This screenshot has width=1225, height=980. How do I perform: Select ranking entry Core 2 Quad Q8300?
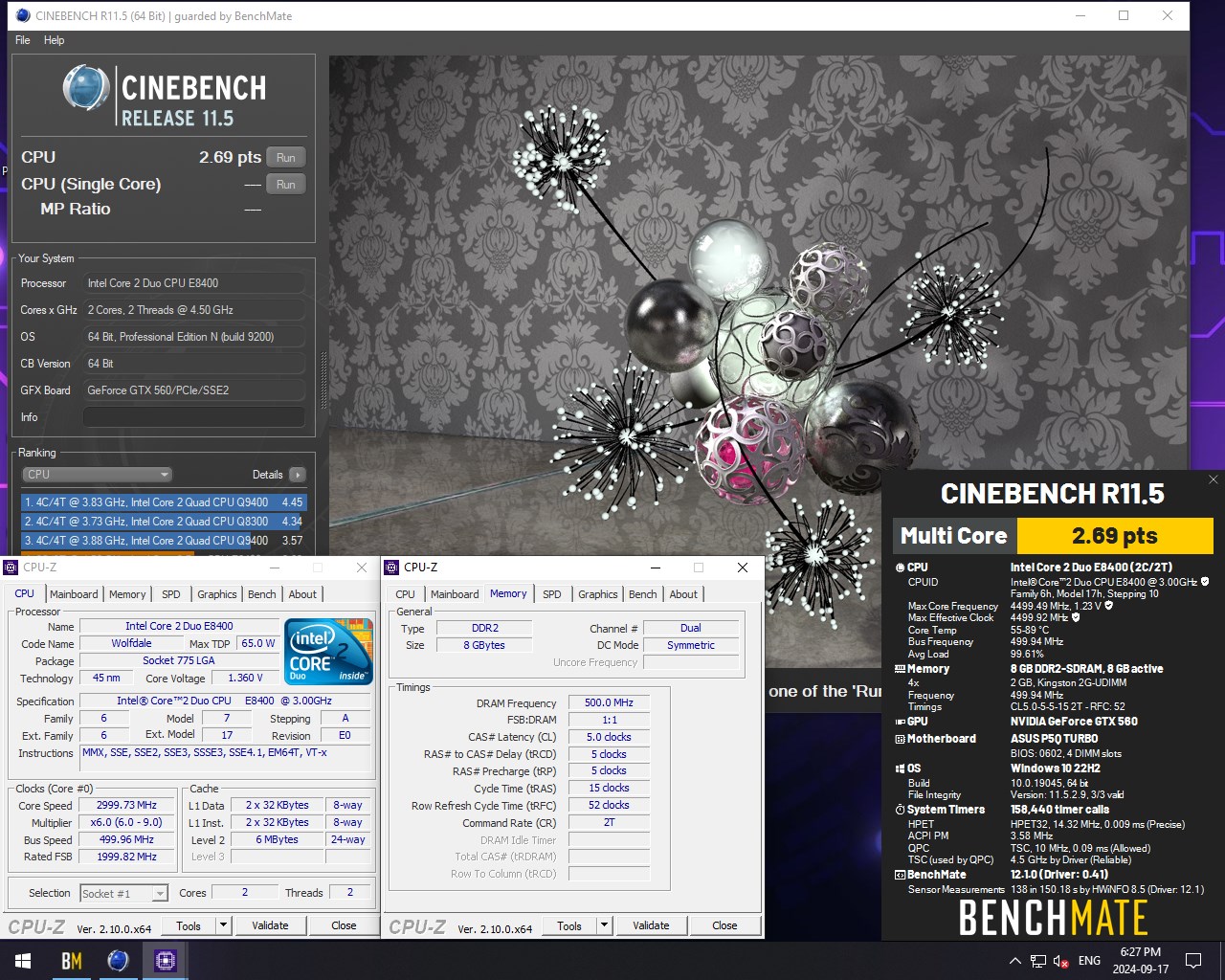pyautogui.click(x=163, y=522)
